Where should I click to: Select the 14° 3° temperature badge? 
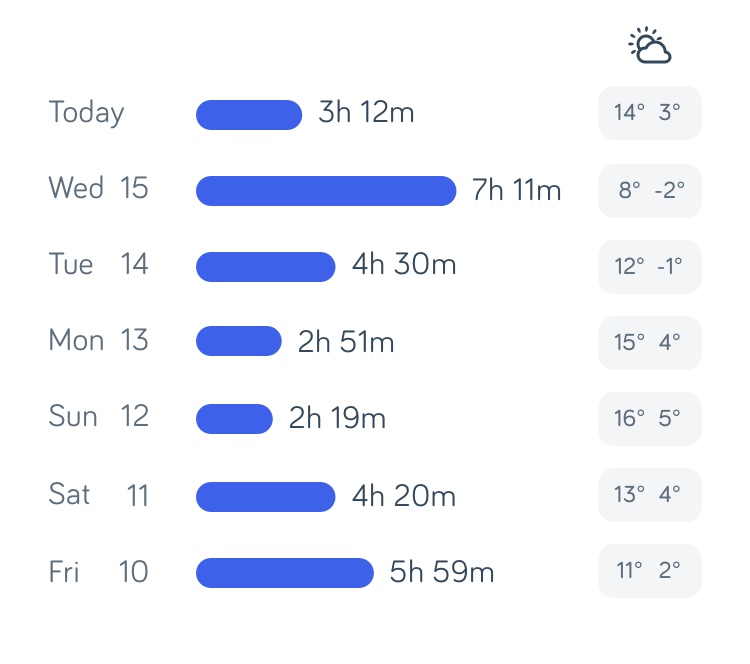[650, 113]
